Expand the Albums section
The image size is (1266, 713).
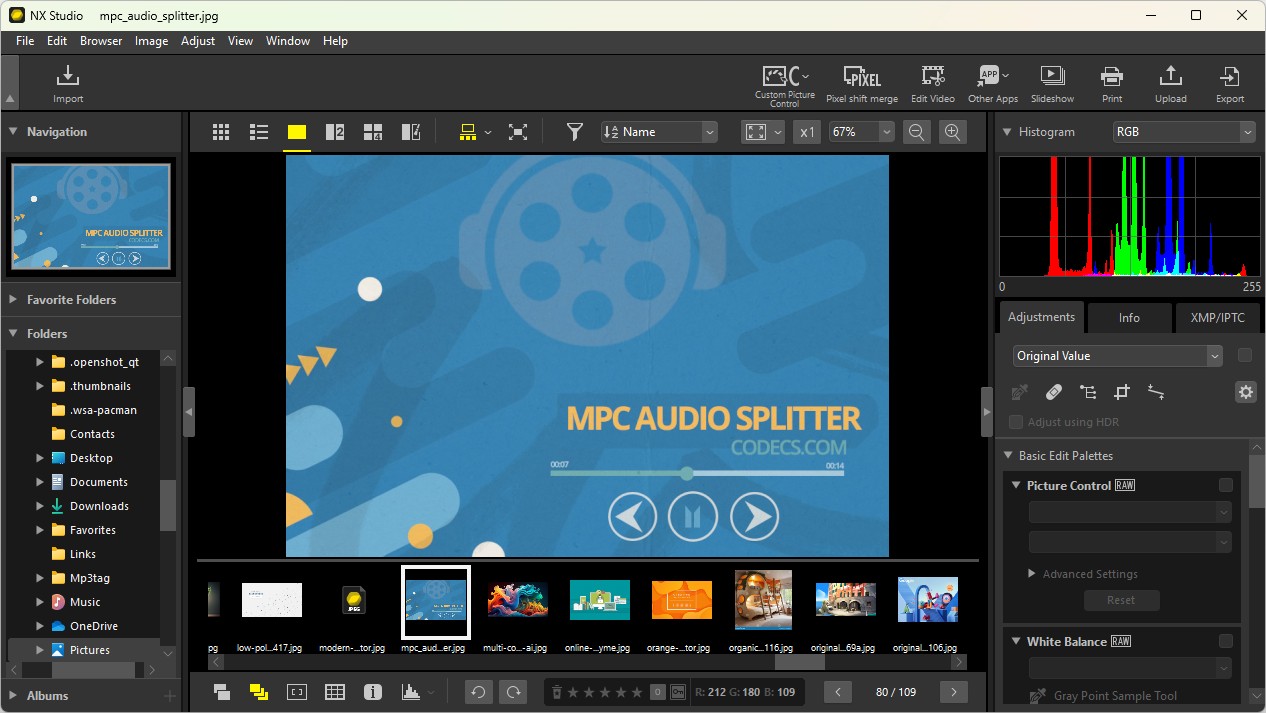click(14, 695)
